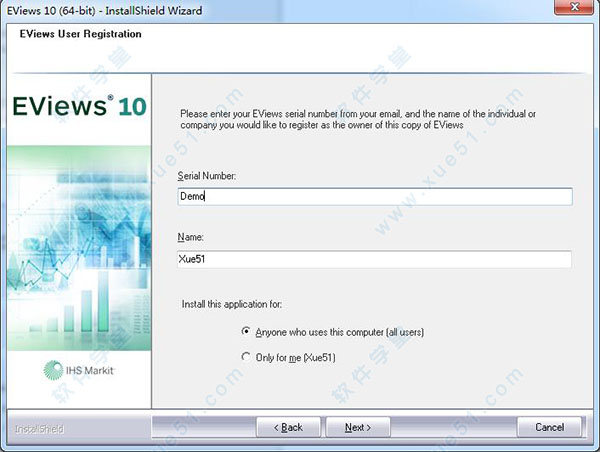Proceed by pressing the Next button
Image resolution: width=600 pixels, height=452 pixels.
tap(357, 427)
